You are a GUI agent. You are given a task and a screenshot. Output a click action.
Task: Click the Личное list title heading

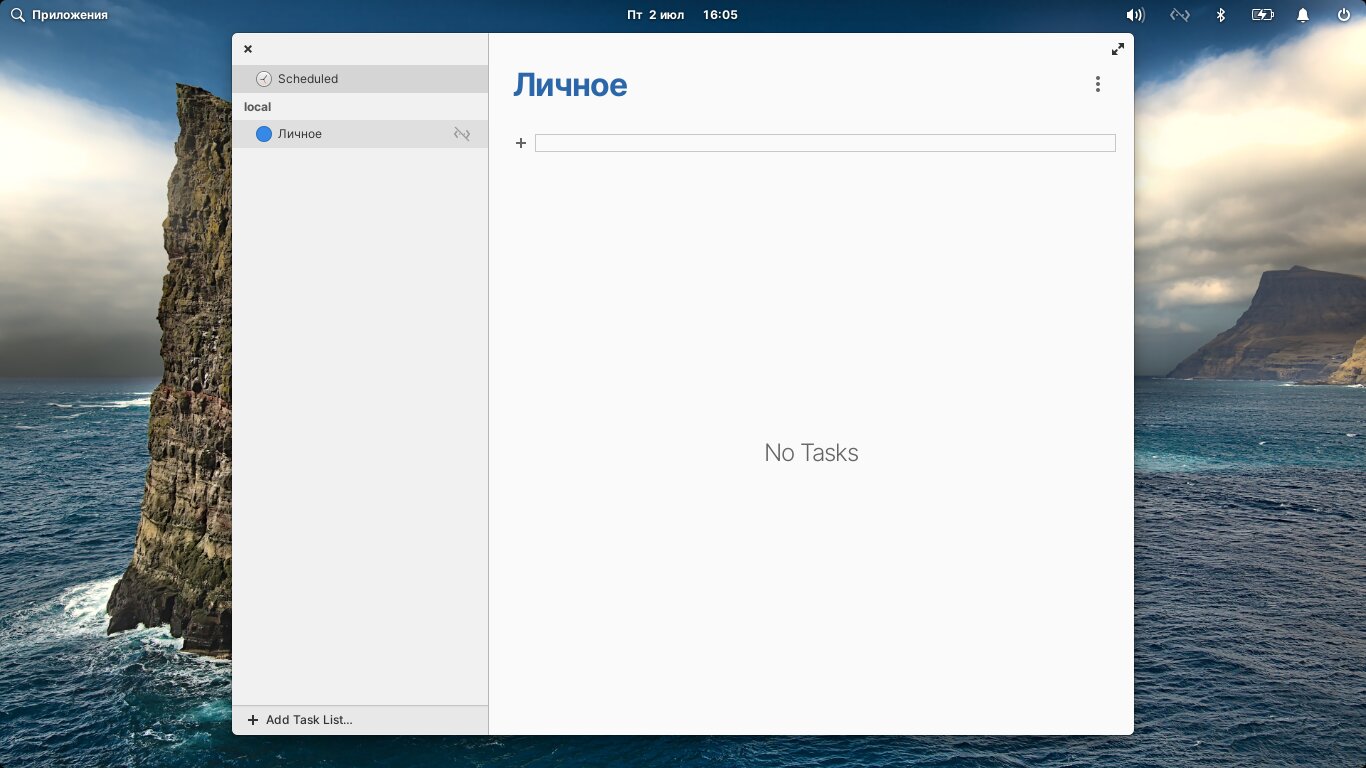tap(570, 86)
